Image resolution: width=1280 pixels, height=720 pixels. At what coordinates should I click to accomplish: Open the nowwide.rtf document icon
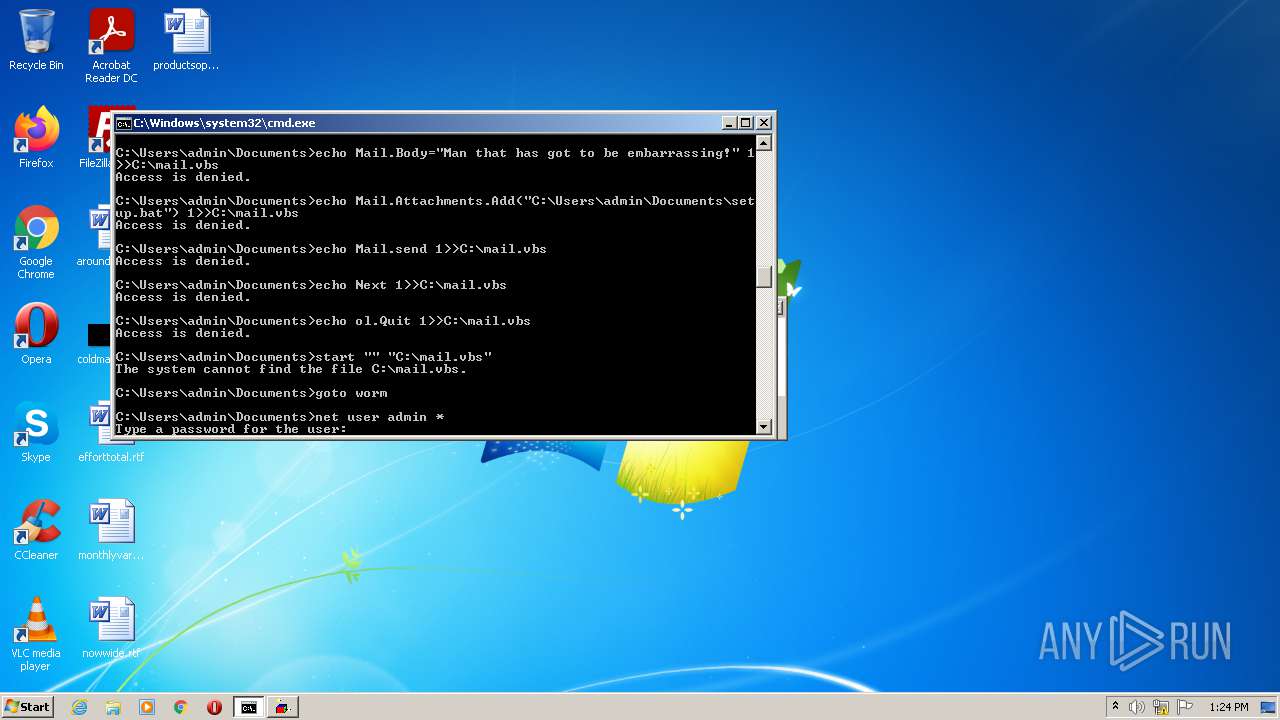111,627
